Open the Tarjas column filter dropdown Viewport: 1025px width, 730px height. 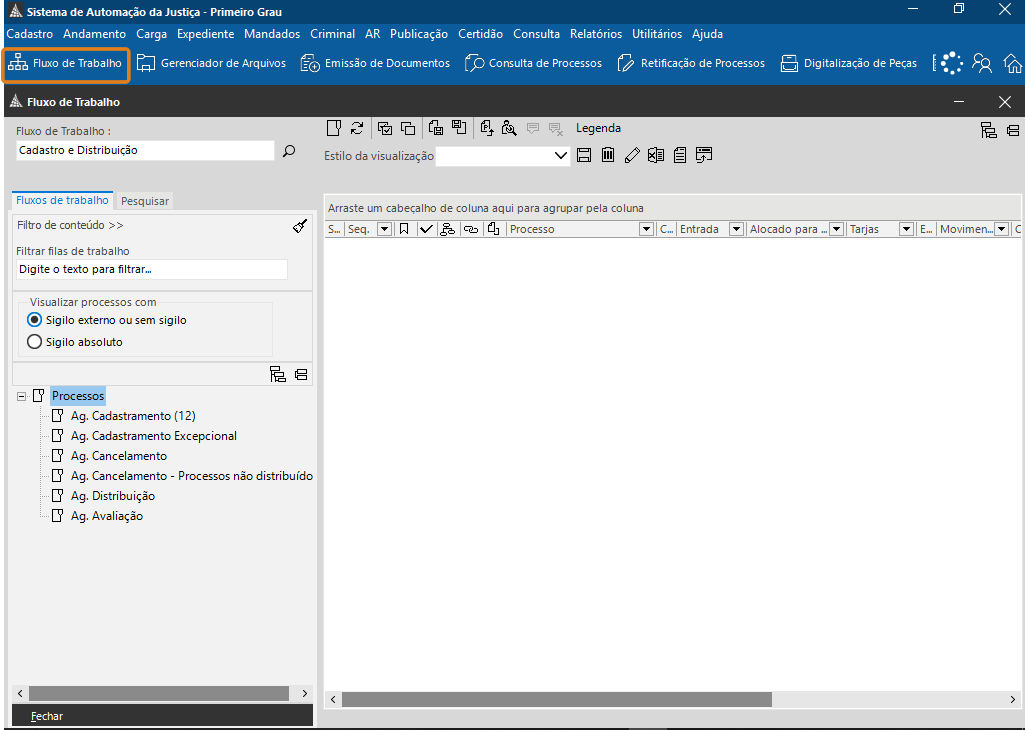(906, 229)
